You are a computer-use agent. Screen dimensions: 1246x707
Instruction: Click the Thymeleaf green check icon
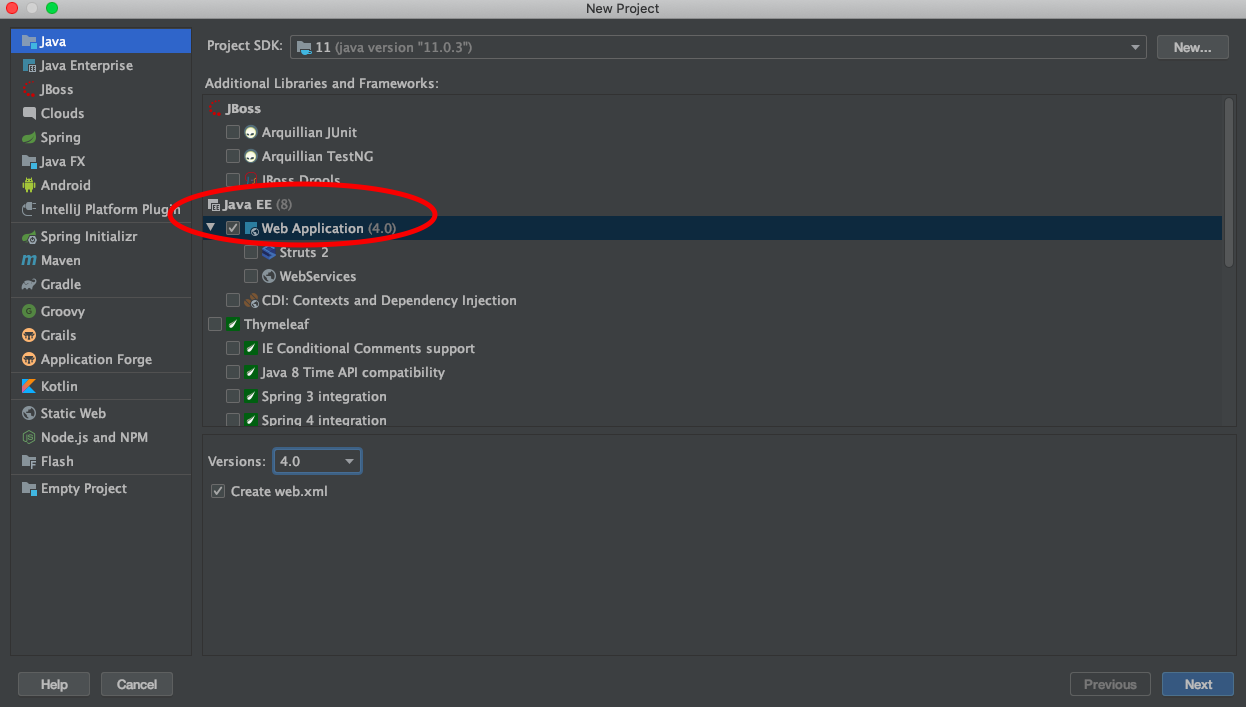tap(233, 325)
